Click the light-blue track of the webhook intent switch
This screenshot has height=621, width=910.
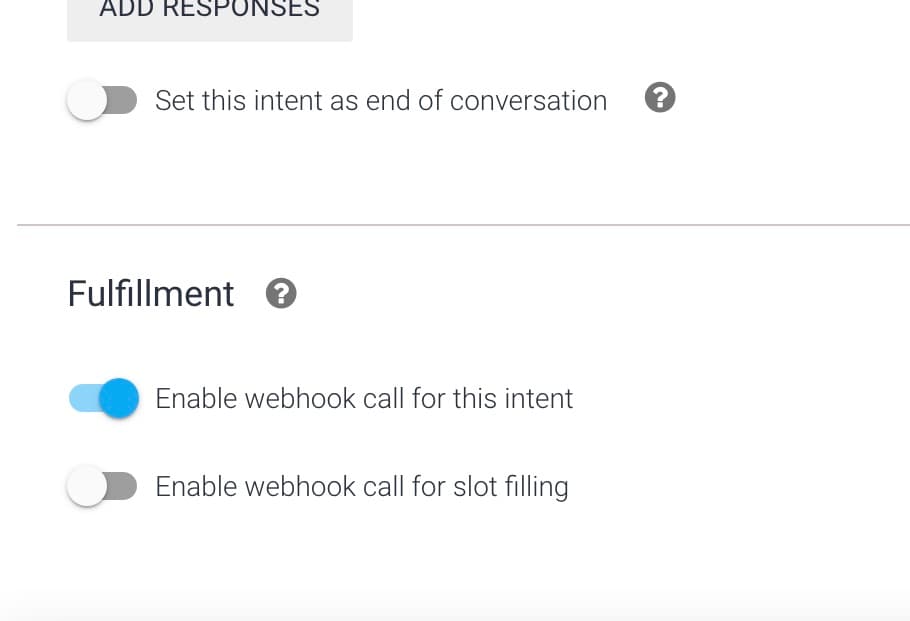(x=84, y=398)
